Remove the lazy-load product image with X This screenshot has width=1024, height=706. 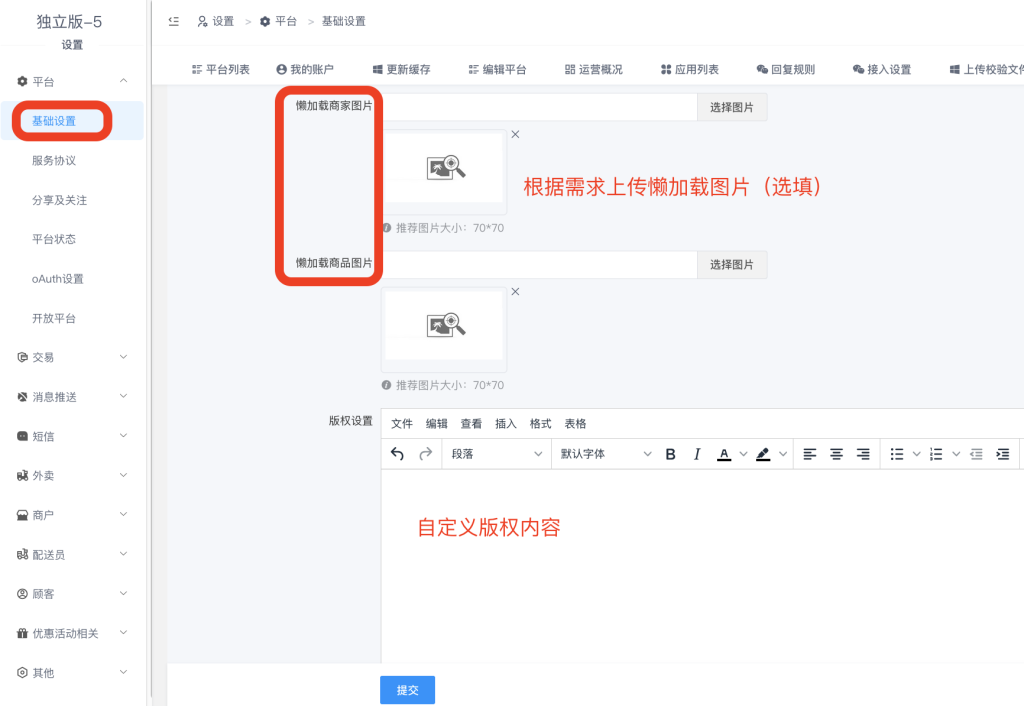(515, 291)
